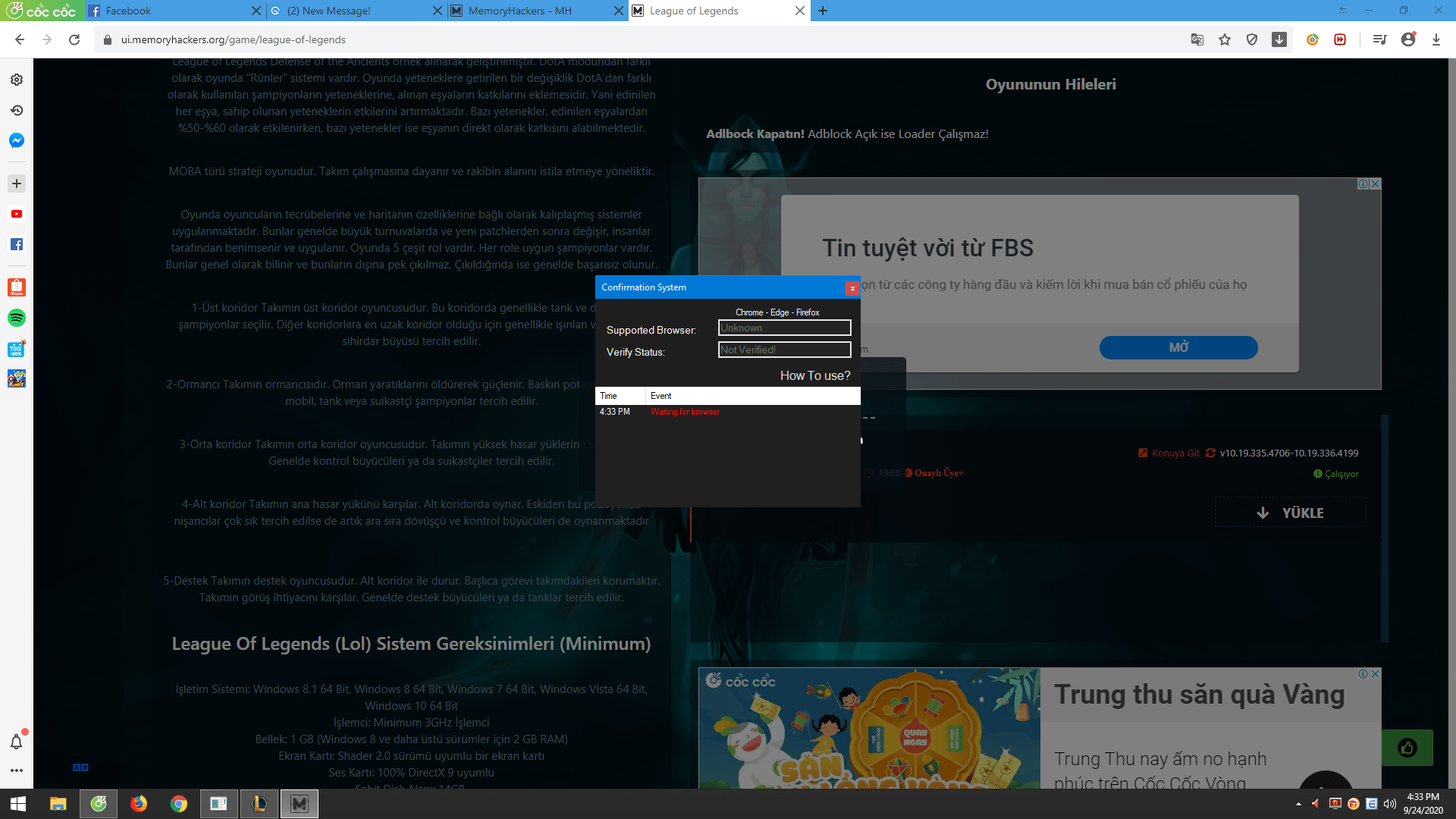Click the Trung thu săn quà Vàng ad banner image
This screenshot has width=1456, height=819.
click(x=869, y=728)
